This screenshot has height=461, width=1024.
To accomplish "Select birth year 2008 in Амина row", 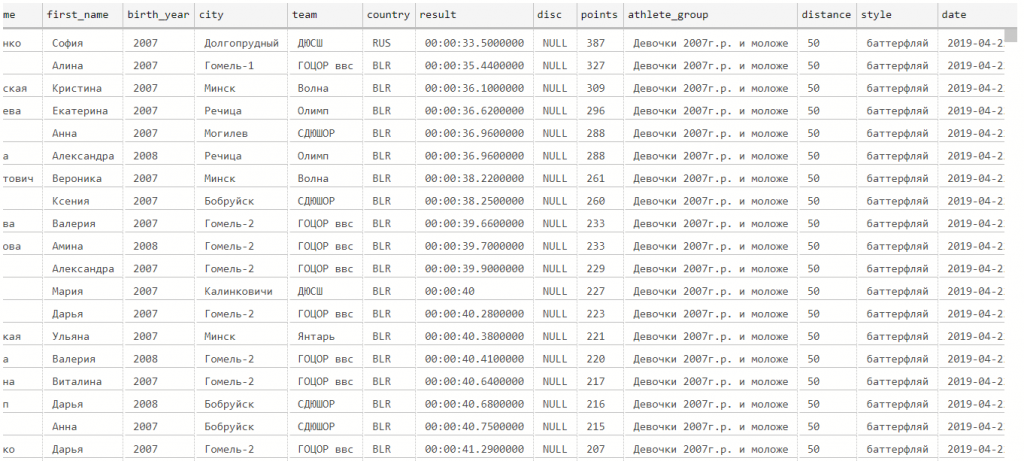I will point(145,246).
